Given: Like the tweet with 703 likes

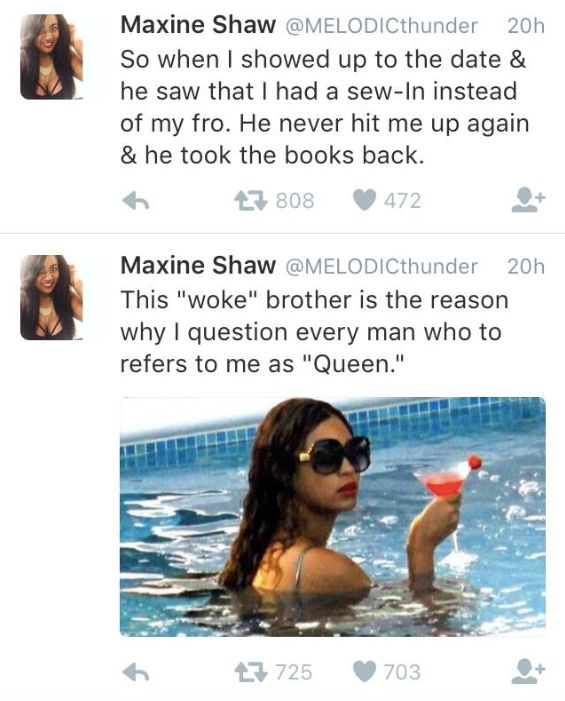Looking at the screenshot, I should tap(364, 672).
